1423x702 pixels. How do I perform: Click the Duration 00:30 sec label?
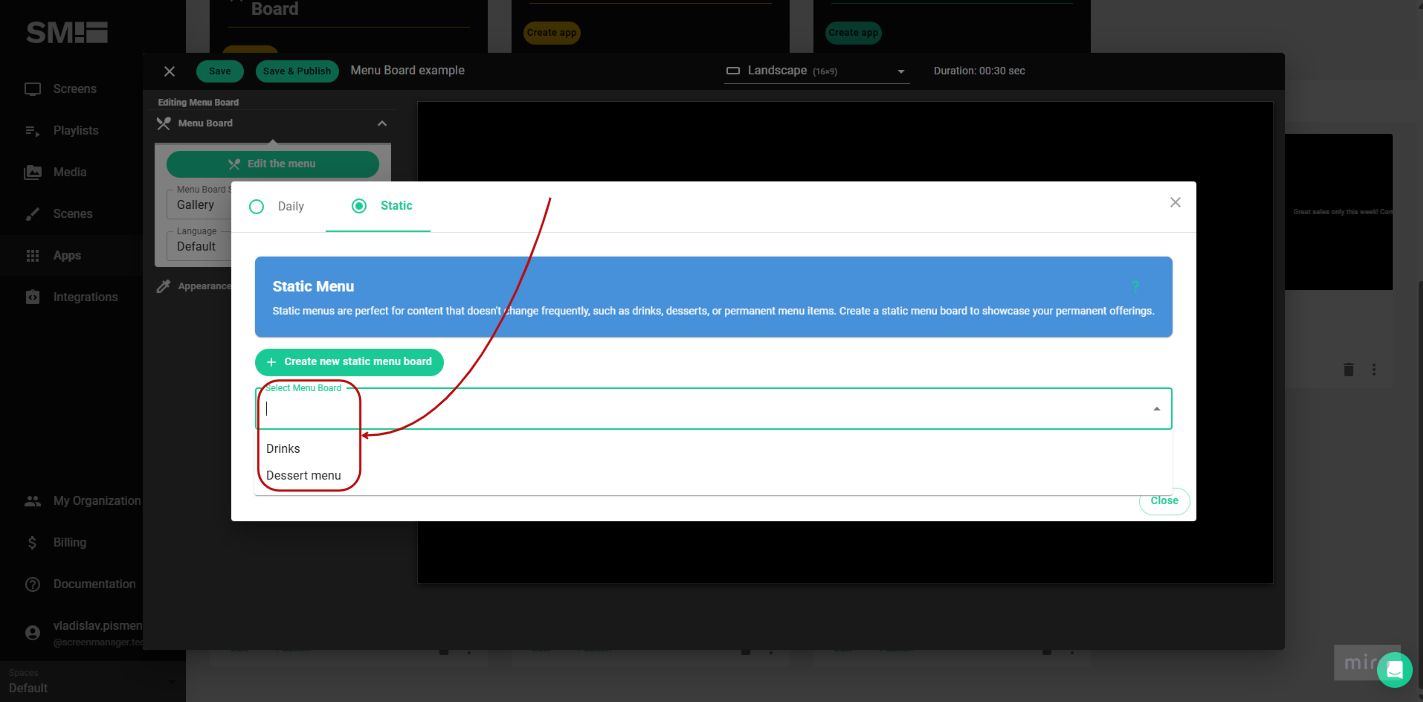point(979,71)
